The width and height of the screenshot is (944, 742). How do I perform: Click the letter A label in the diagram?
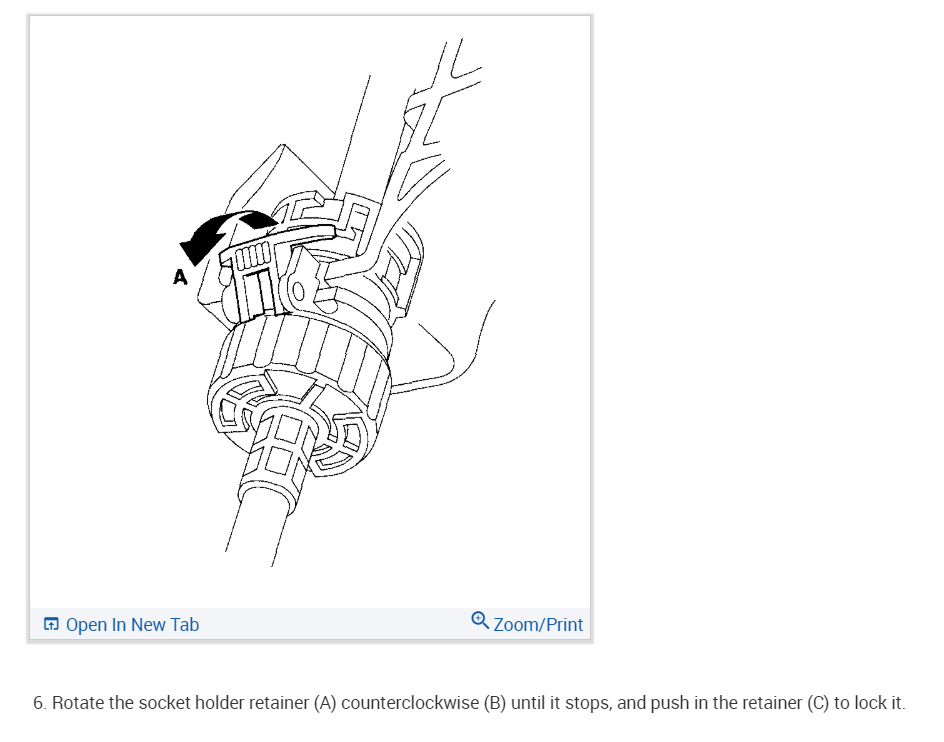(180, 277)
